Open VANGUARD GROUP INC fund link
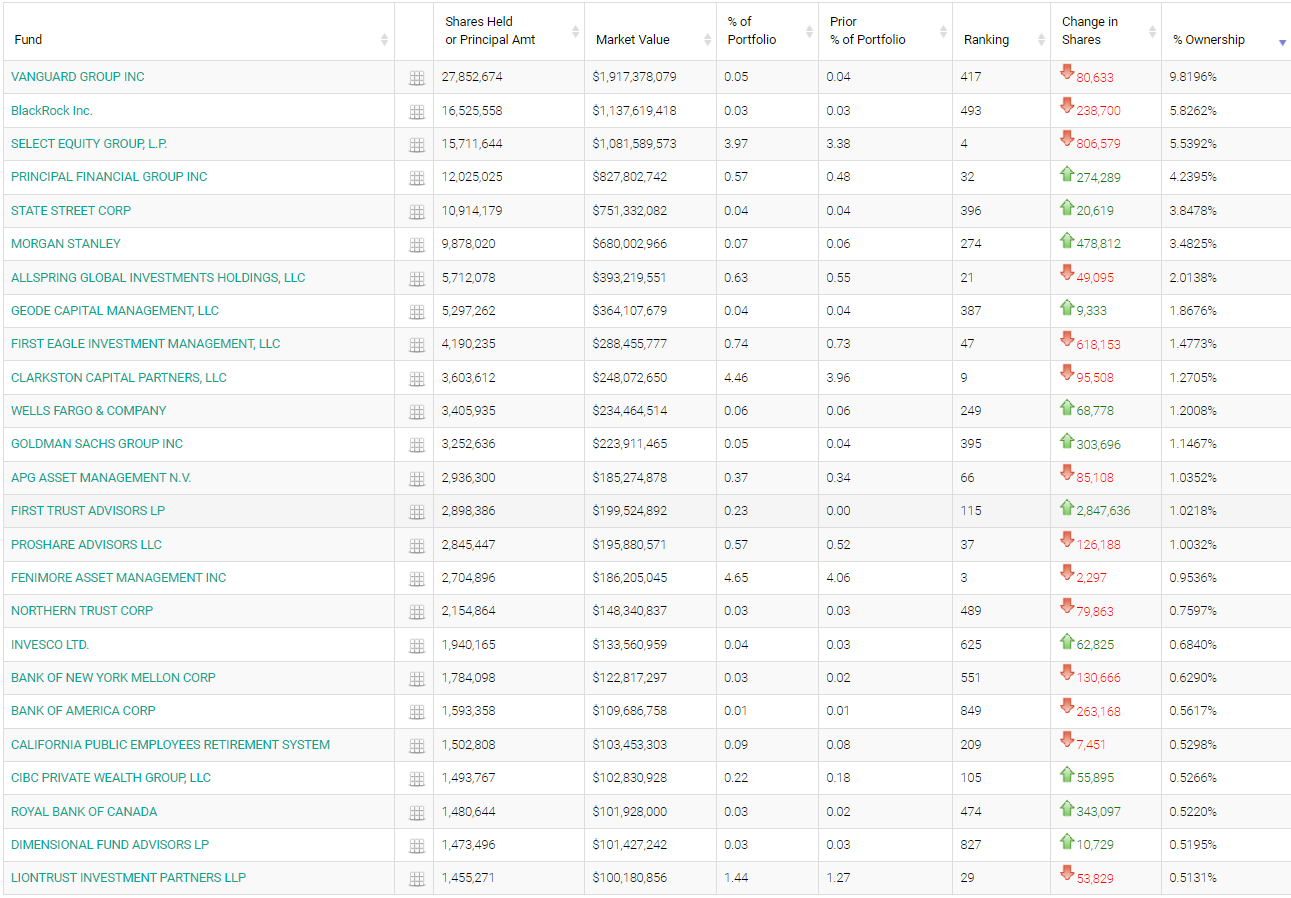 [x=78, y=77]
